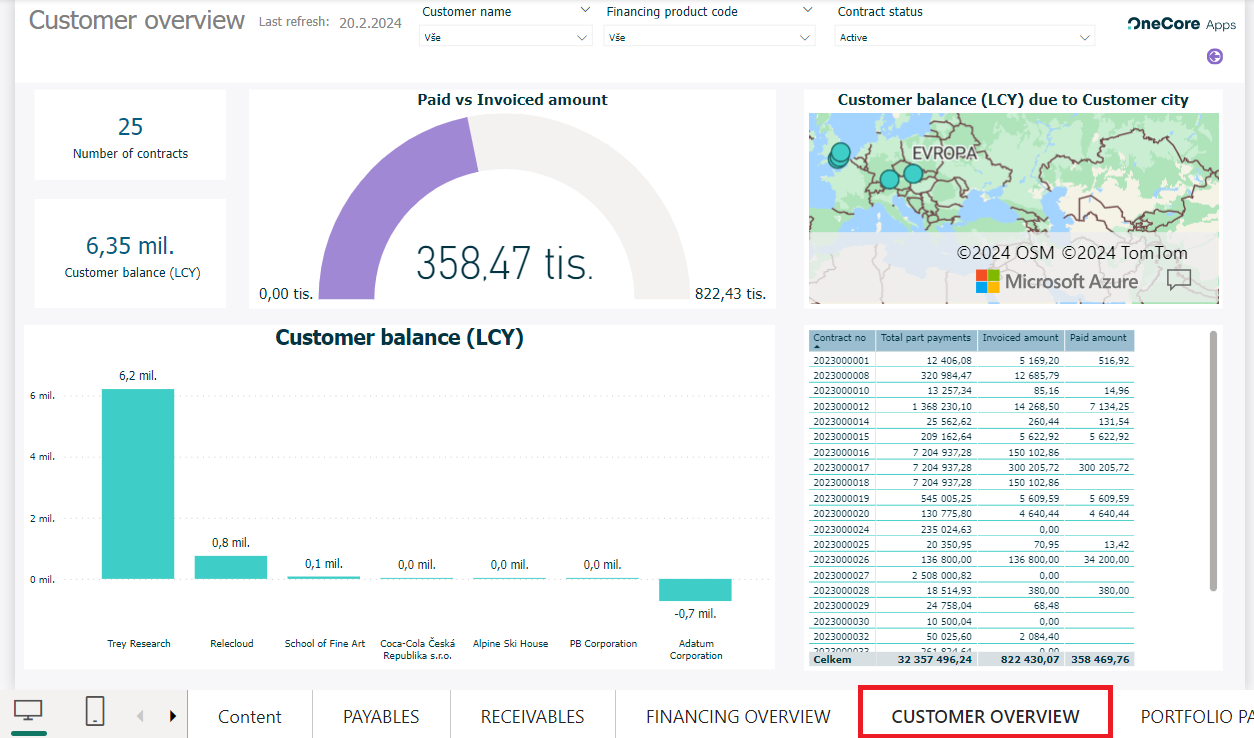This screenshot has width=1254, height=738.
Task: Switch to the mobile phone layout icon
Action: click(x=94, y=712)
